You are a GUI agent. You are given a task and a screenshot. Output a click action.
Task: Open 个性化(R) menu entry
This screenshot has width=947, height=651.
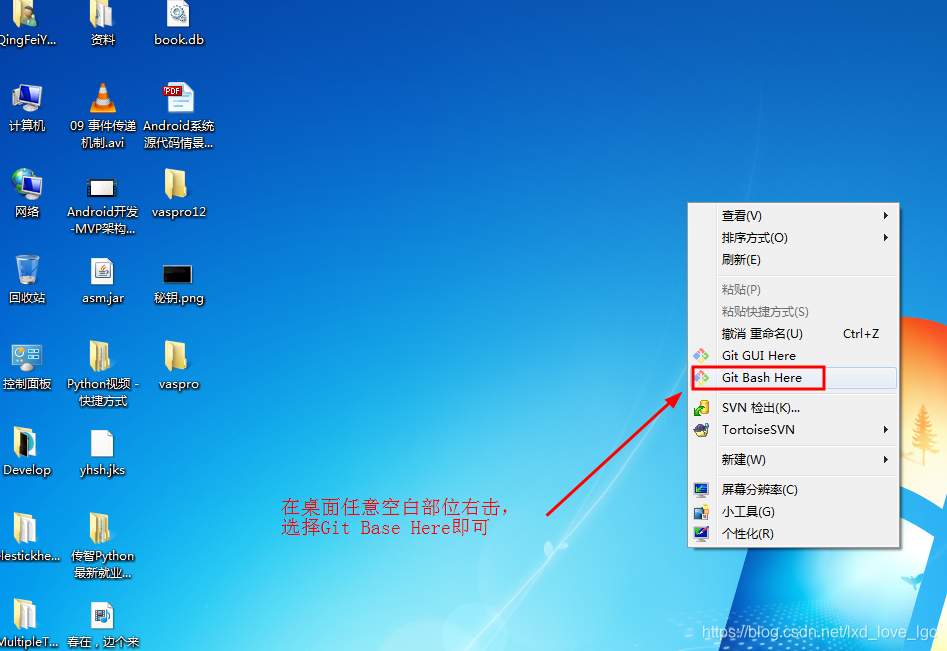(x=794, y=534)
